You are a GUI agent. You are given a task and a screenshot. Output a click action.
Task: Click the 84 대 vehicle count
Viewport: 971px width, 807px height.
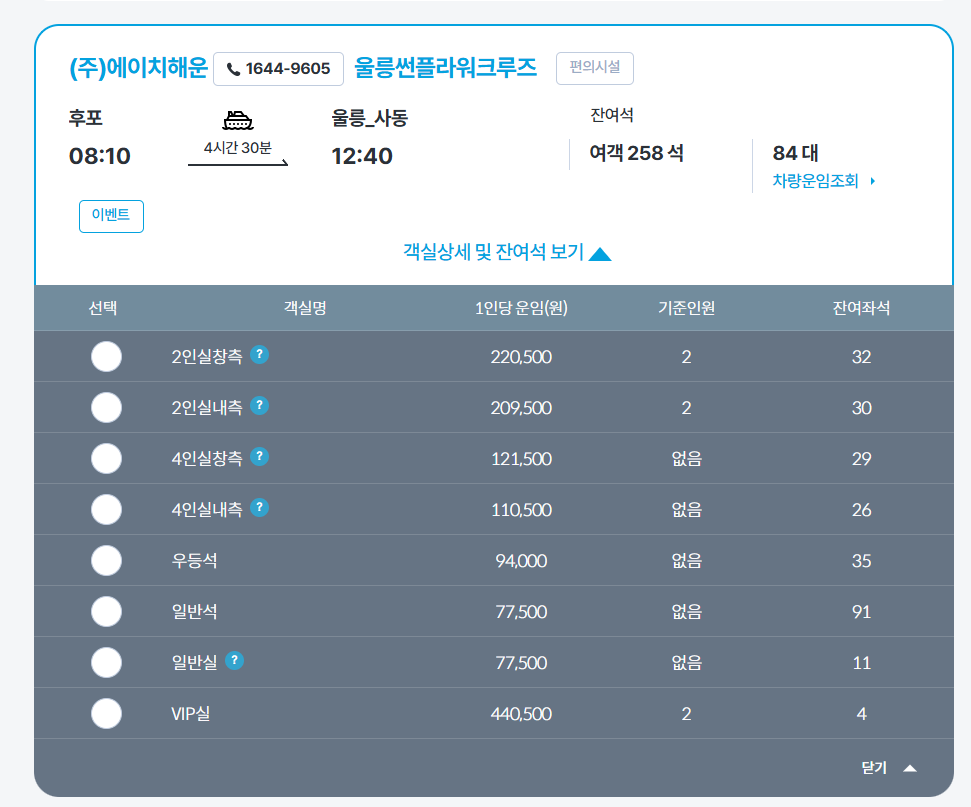[x=796, y=153]
